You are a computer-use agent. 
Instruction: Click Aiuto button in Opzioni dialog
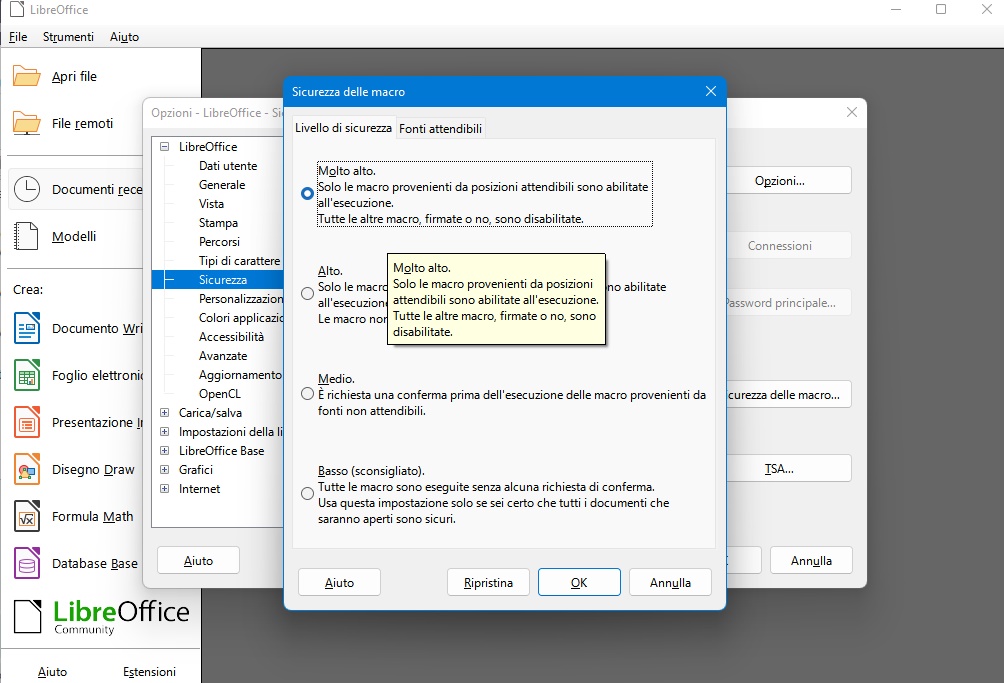[x=198, y=561]
